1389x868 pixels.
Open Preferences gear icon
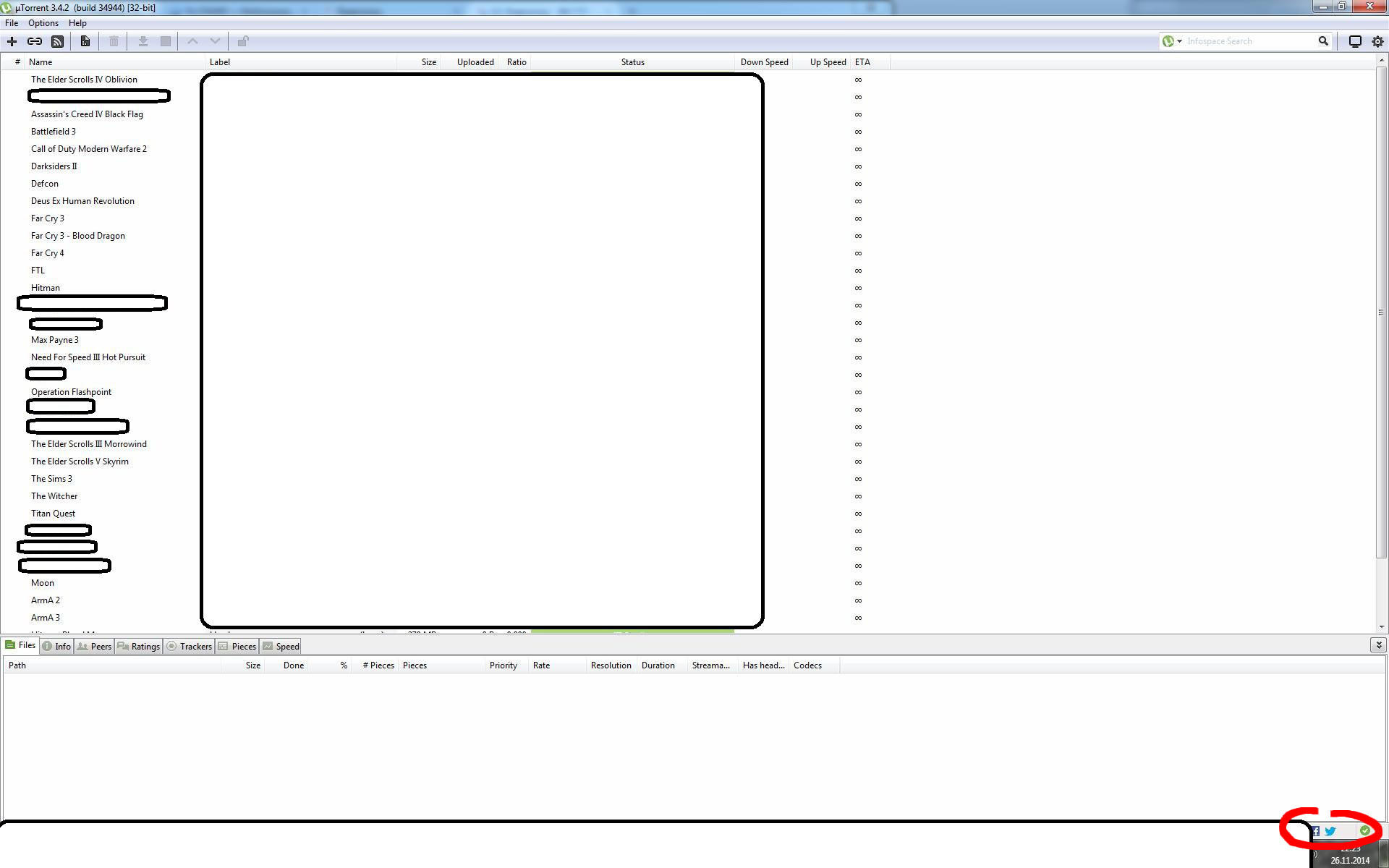pyautogui.click(x=1377, y=41)
